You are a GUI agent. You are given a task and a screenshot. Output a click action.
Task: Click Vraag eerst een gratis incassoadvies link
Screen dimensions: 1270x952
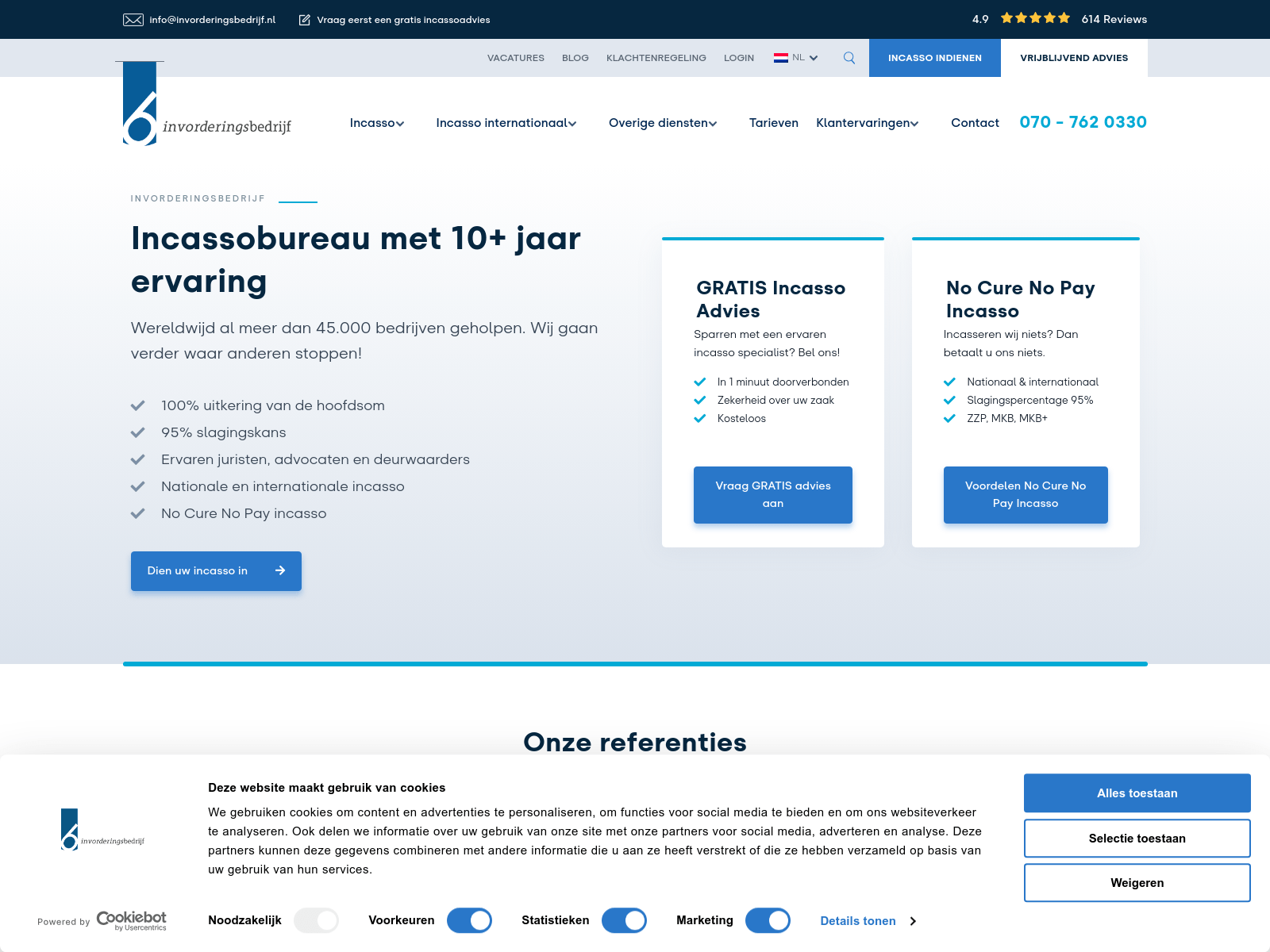coord(403,20)
